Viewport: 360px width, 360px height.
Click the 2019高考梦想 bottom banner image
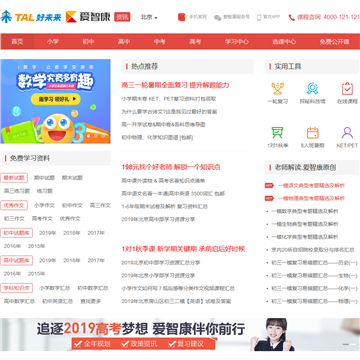point(180,335)
